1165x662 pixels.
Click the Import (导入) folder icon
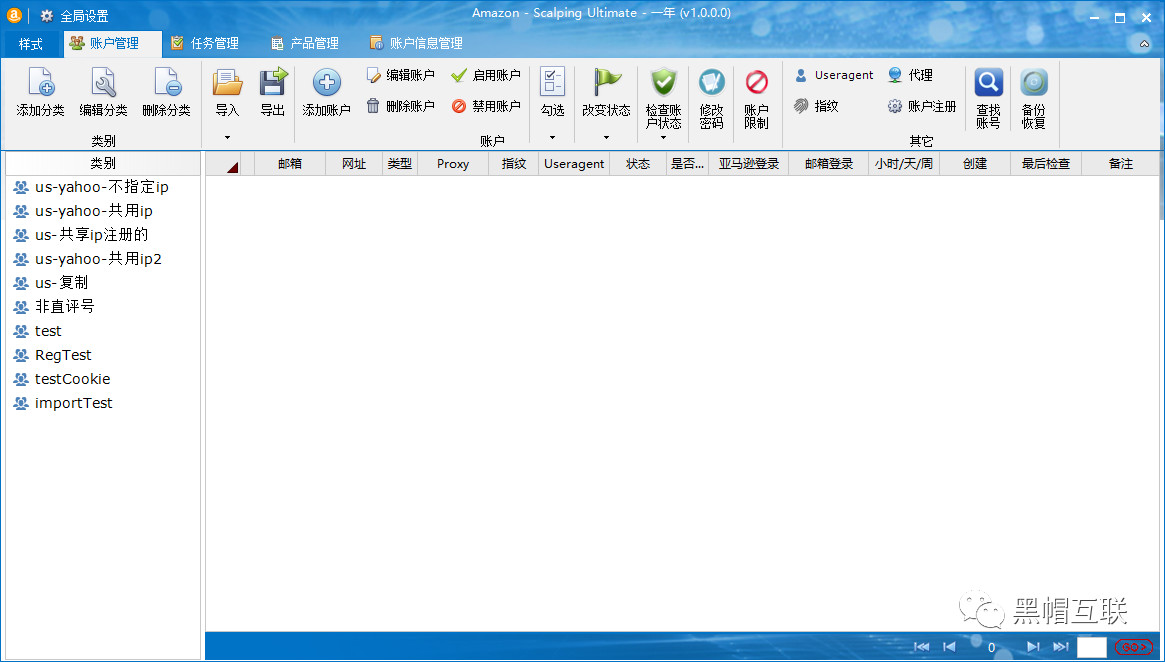click(227, 82)
